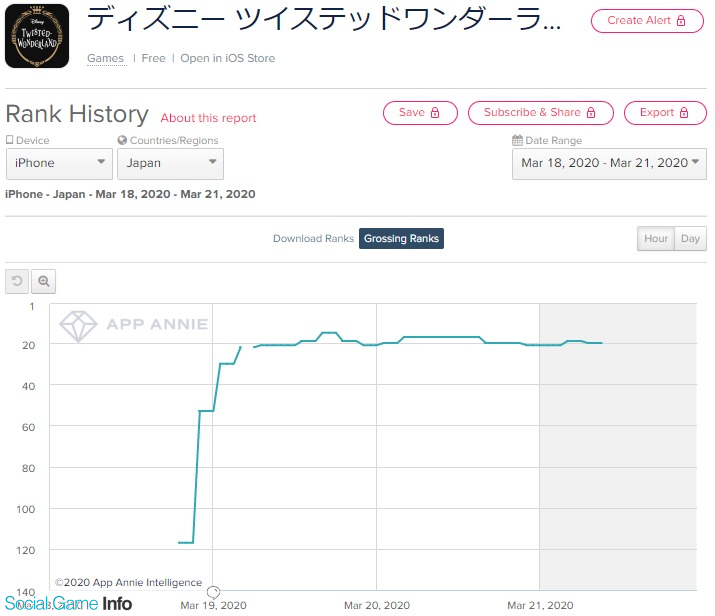Click the lock icon on Save button
This screenshot has height=616, width=715.
click(x=435, y=113)
